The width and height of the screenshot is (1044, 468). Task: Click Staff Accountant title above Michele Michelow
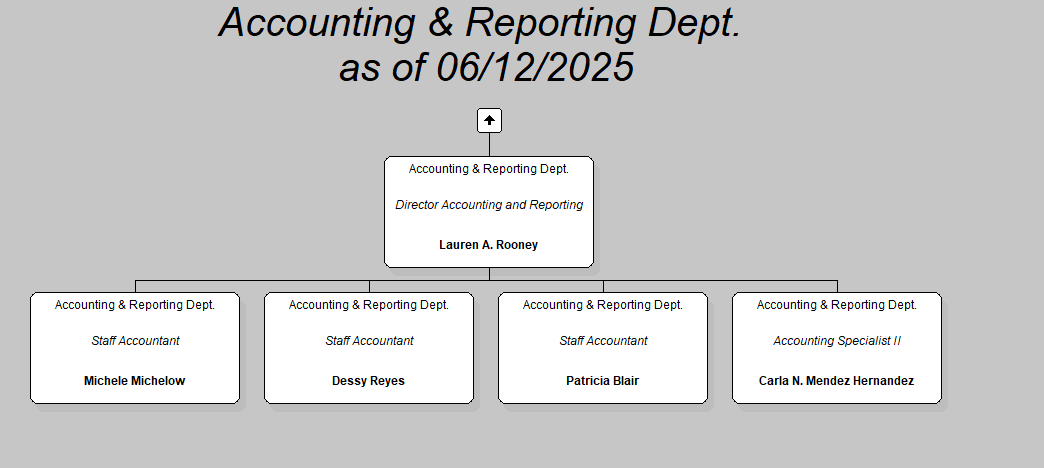135,341
